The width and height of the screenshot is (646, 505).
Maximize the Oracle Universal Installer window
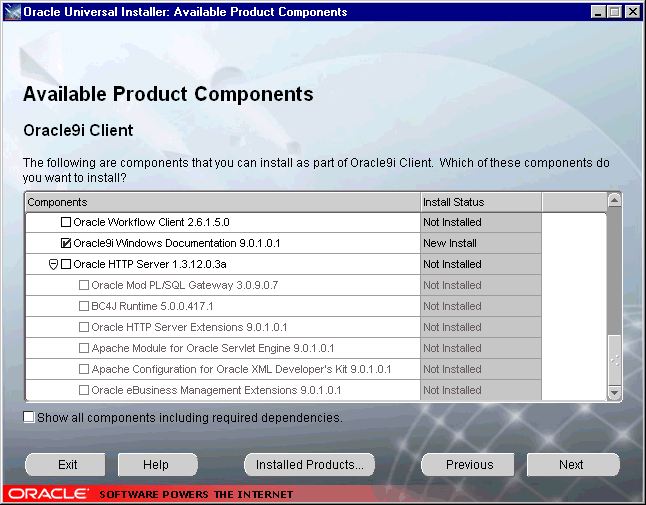point(614,12)
